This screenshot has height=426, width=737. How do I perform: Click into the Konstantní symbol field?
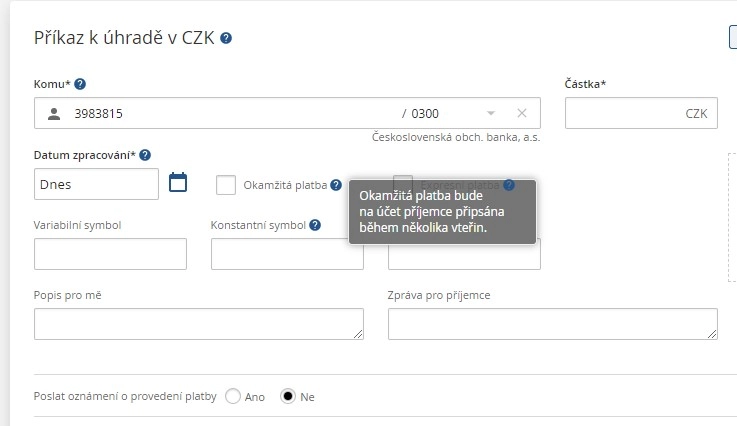click(287, 254)
